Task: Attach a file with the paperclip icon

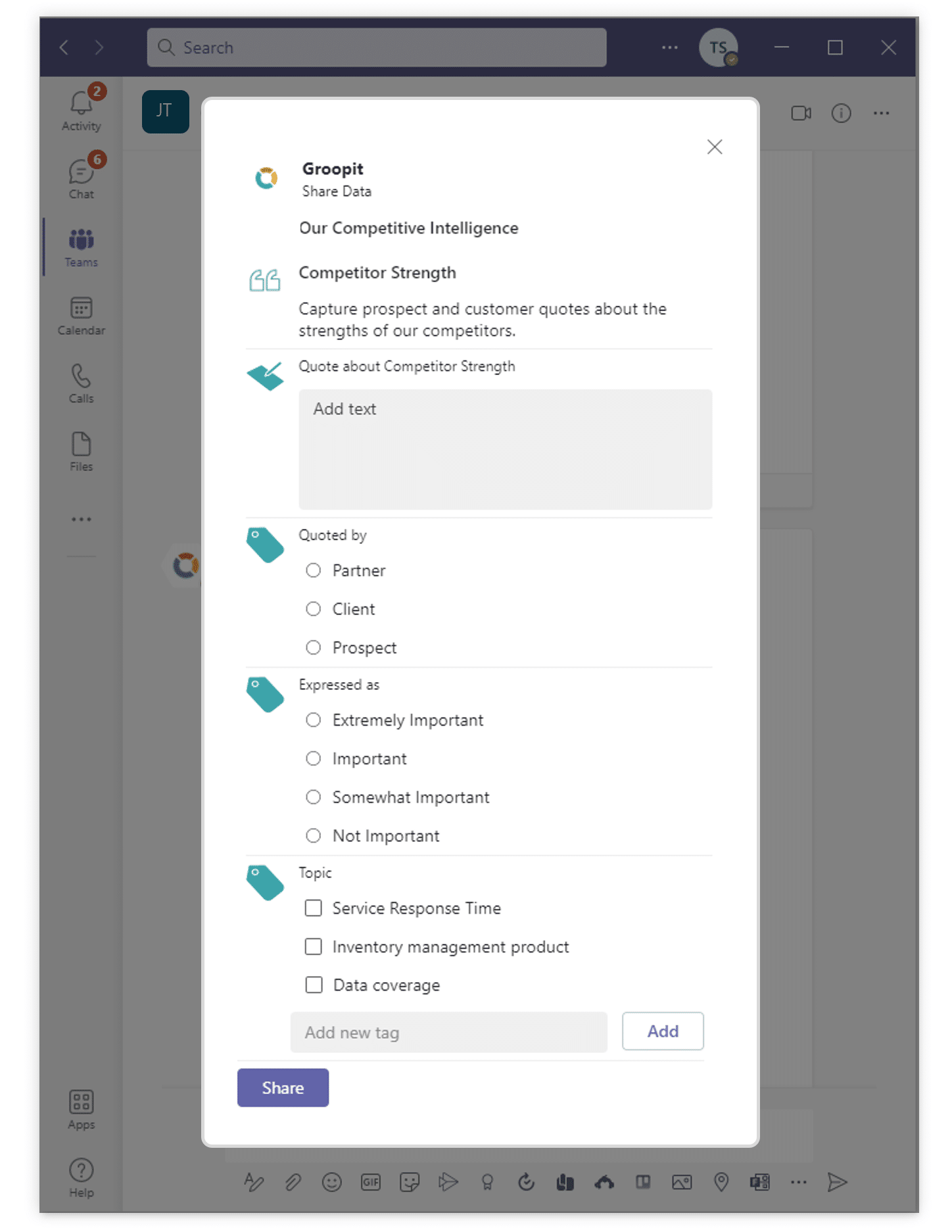Action: tap(293, 1183)
